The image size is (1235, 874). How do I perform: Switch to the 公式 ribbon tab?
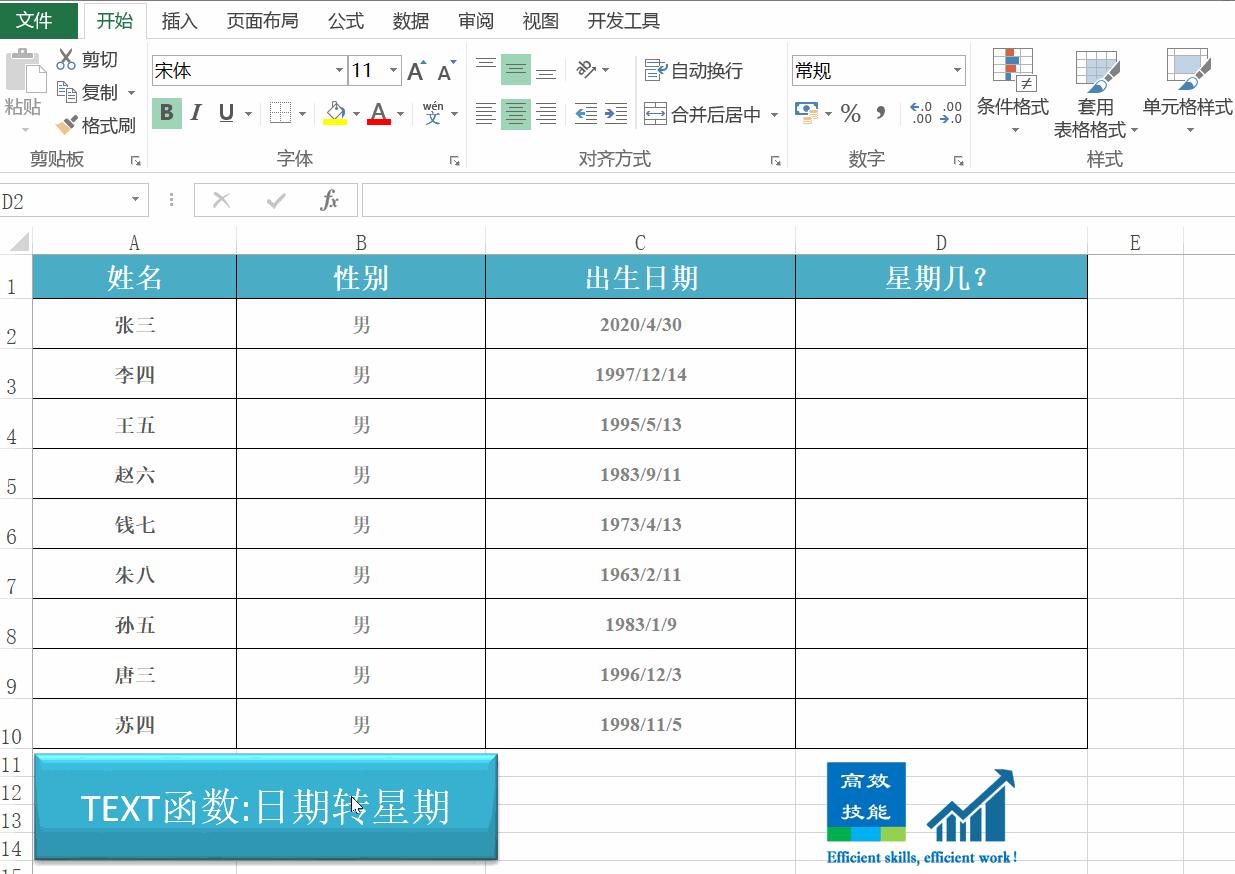345,19
